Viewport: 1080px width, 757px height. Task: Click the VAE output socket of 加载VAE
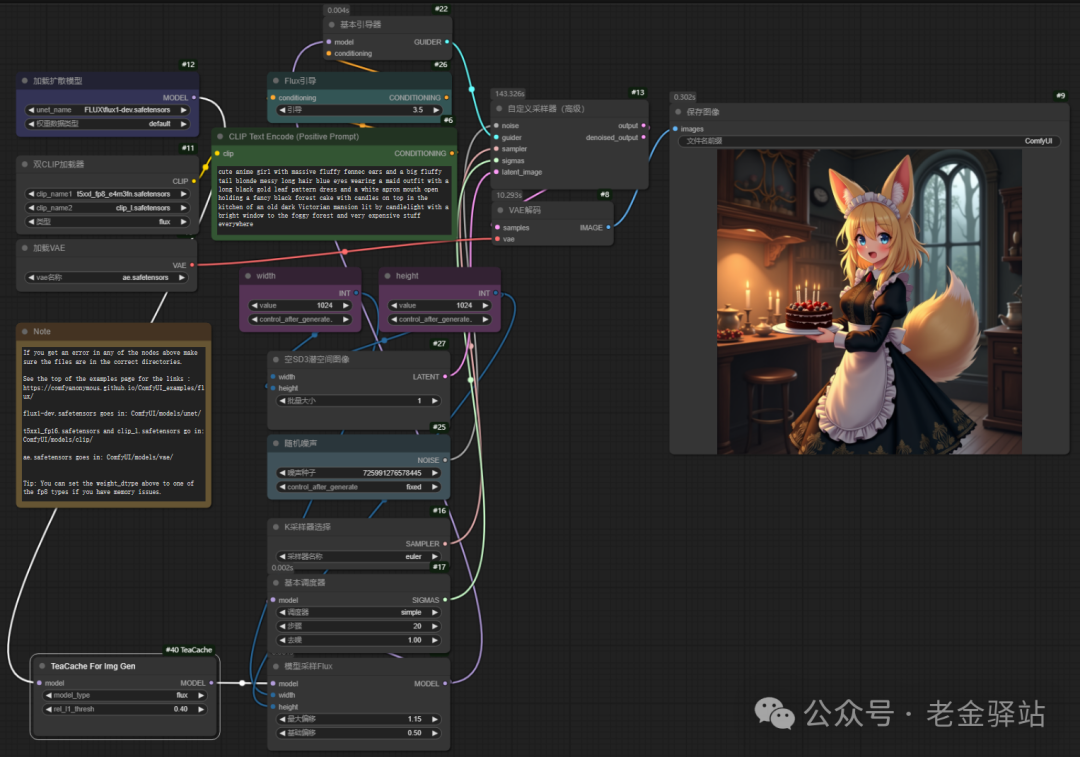click(x=192, y=265)
